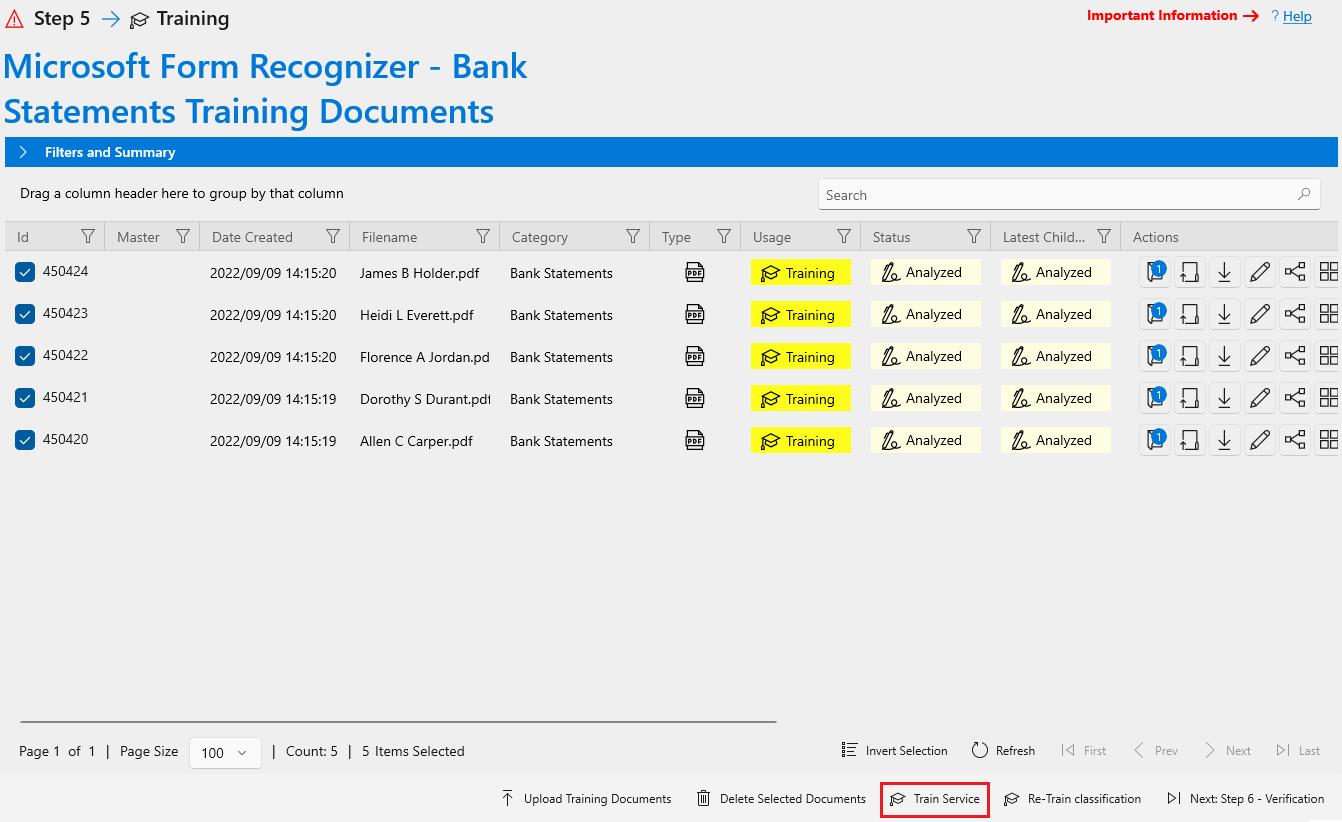Open hierarchy tree icon for Heidi L Everett.pdf
The height and width of the screenshot is (822, 1342).
click(1295, 314)
